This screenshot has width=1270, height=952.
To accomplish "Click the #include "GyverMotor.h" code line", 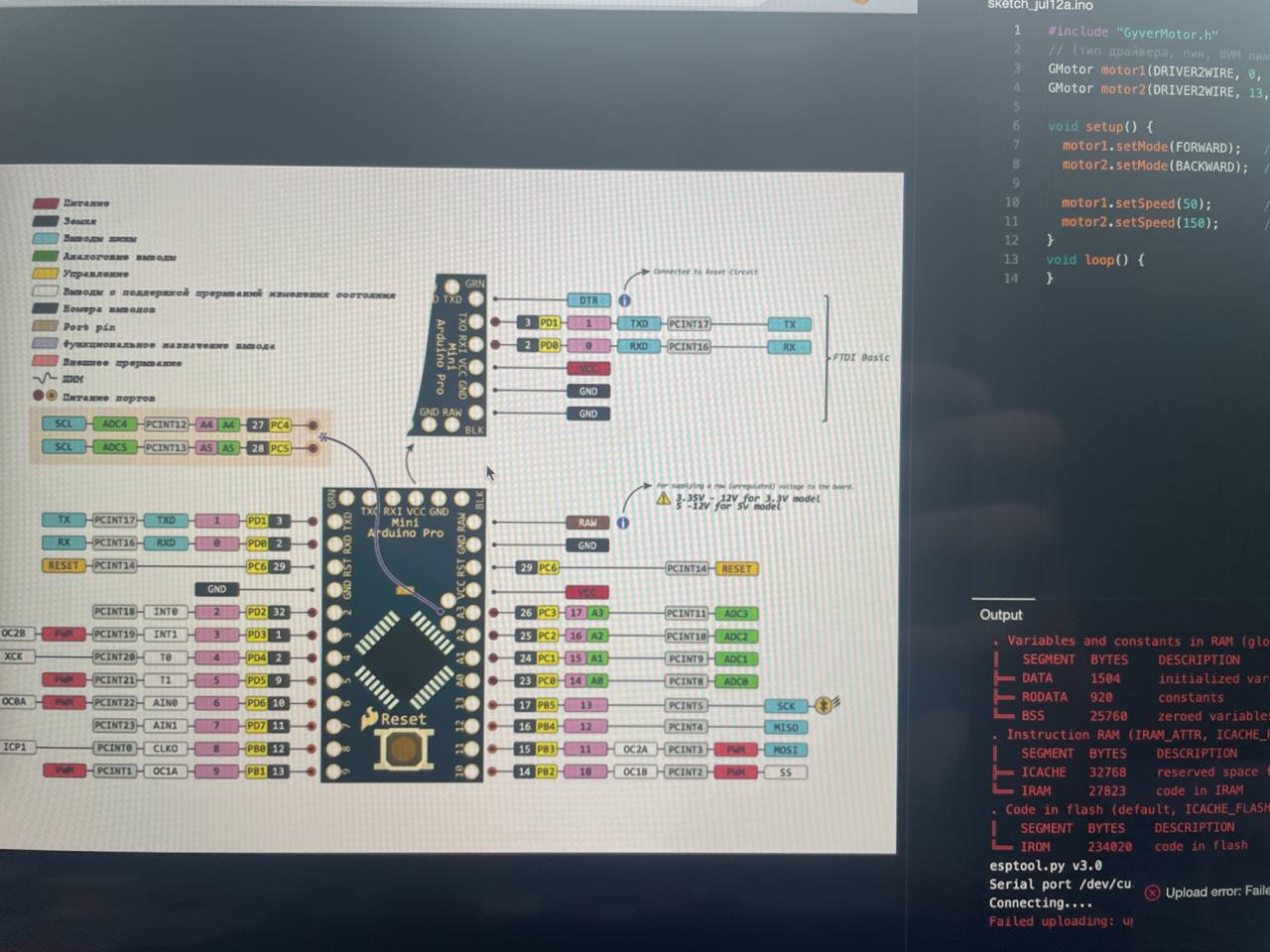I will click(1133, 33).
